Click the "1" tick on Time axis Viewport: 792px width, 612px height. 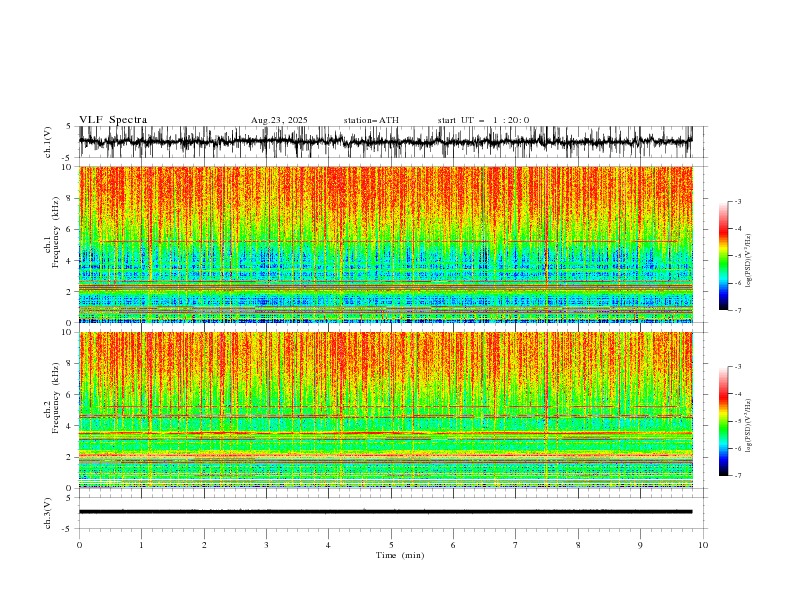pyautogui.click(x=141, y=545)
